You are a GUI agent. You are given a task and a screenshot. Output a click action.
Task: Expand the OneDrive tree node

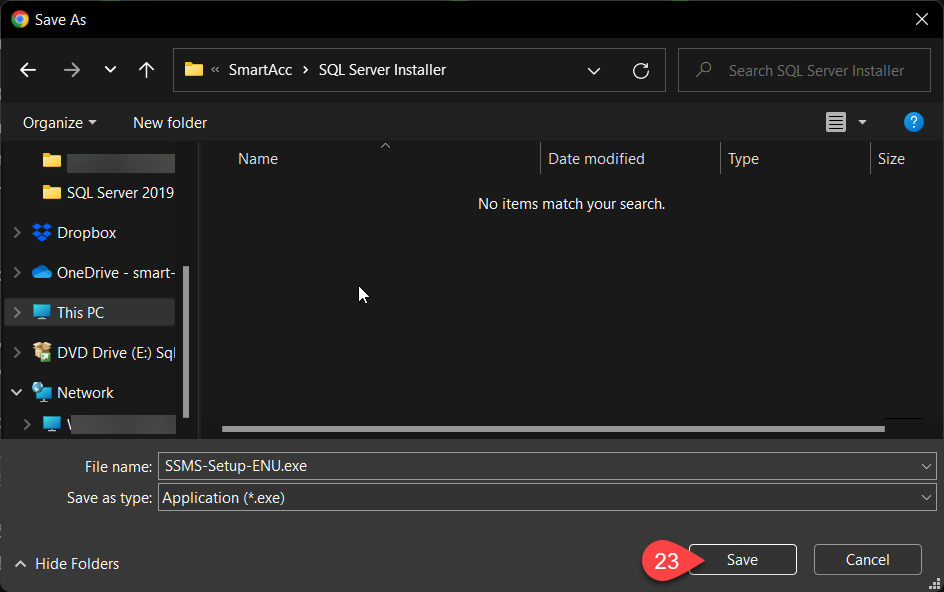pos(17,272)
